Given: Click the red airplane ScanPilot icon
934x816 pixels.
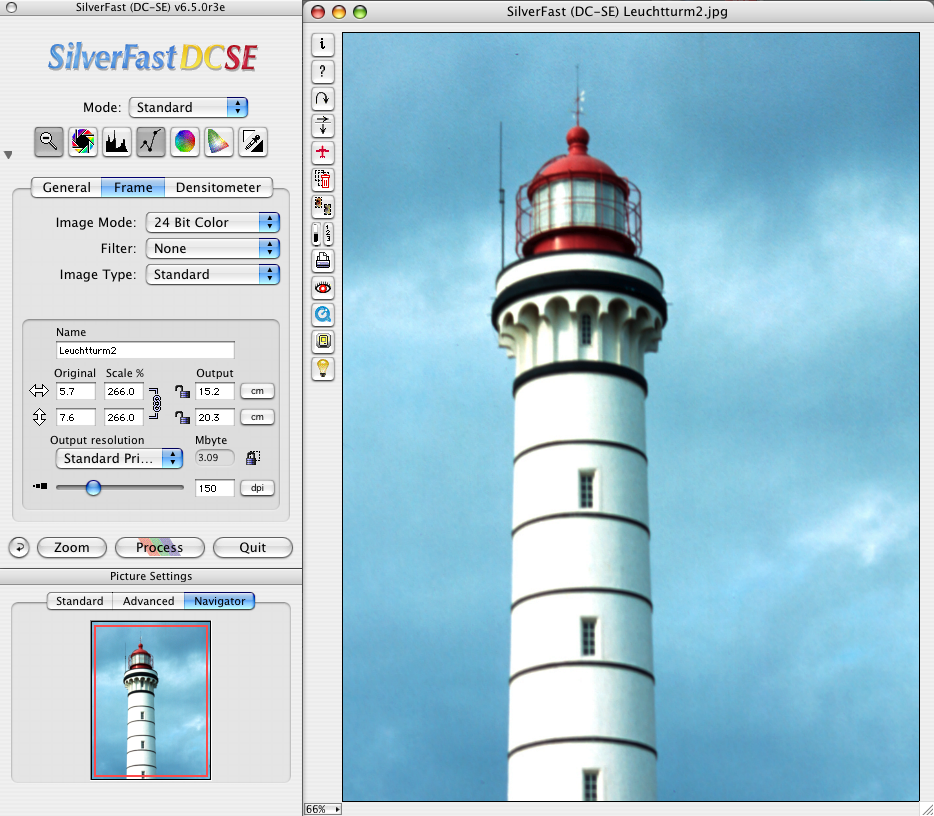Looking at the screenshot, I should click(x=322, y=152).
